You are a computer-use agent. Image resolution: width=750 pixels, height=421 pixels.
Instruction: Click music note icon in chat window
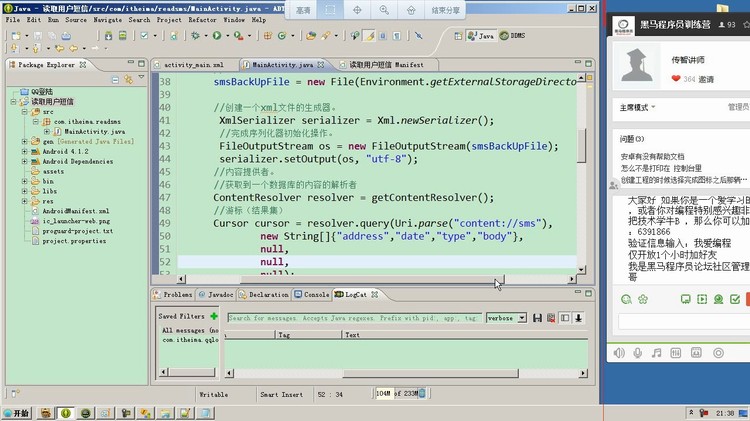[657, 353]
